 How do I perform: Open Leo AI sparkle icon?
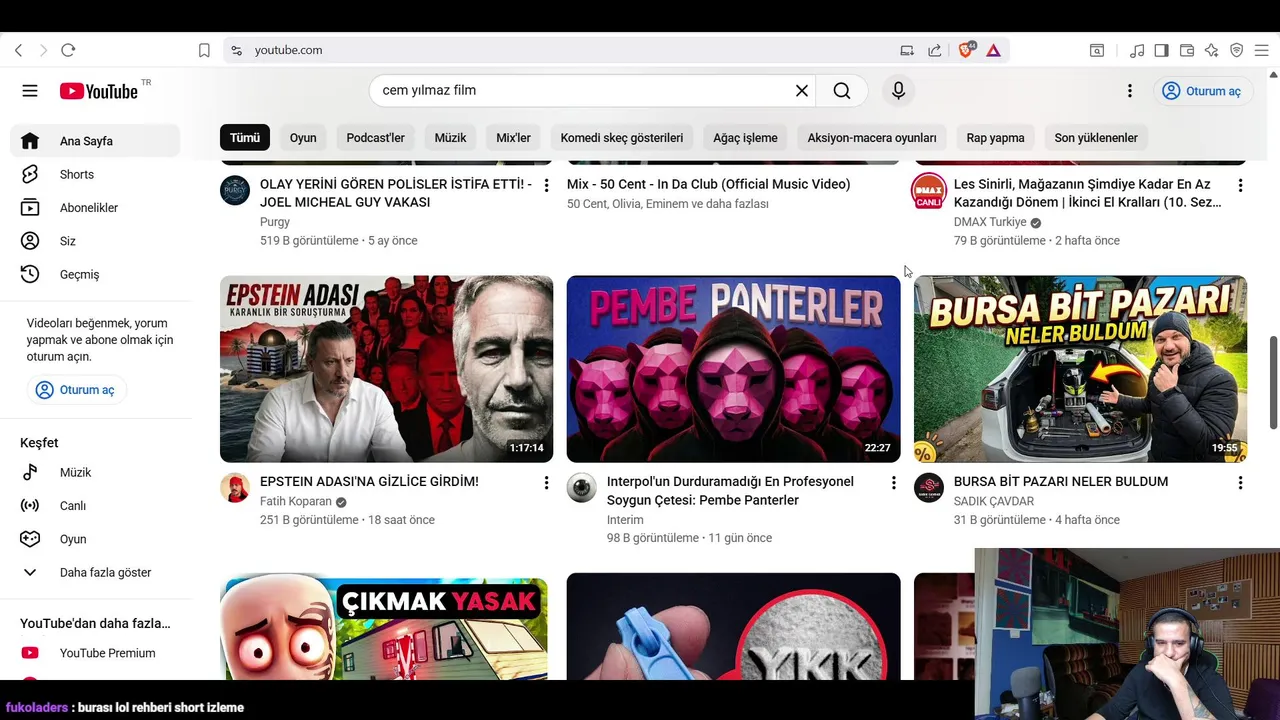(1212, 50)
